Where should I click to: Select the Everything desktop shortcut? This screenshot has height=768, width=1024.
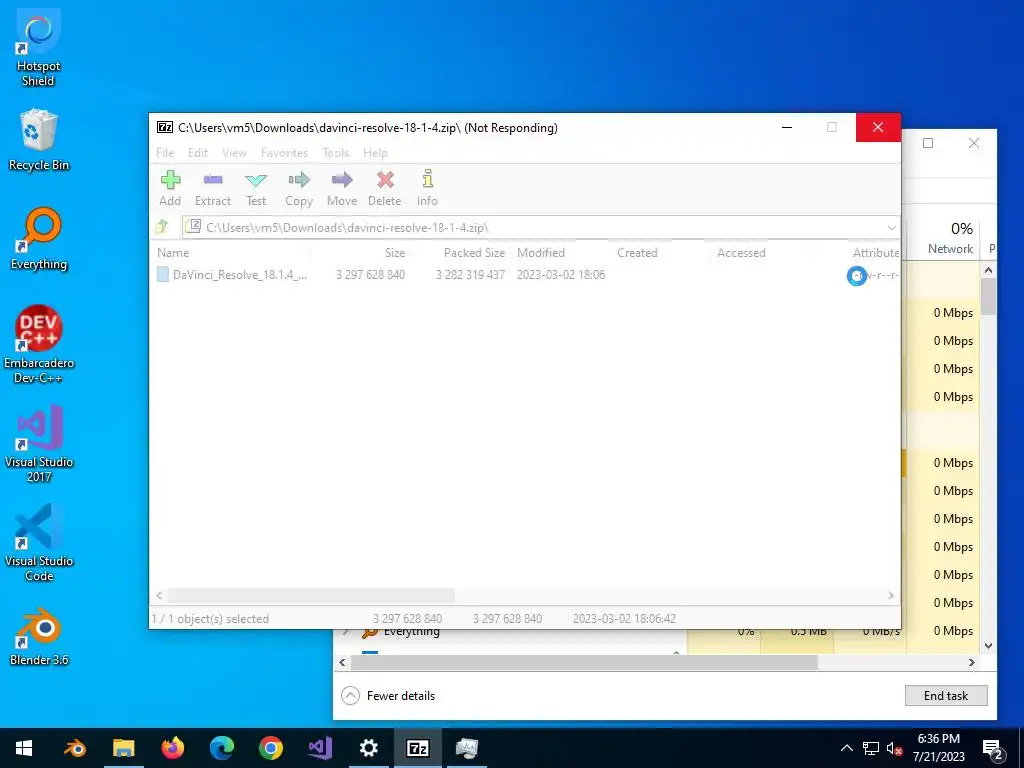pos(39,239)
